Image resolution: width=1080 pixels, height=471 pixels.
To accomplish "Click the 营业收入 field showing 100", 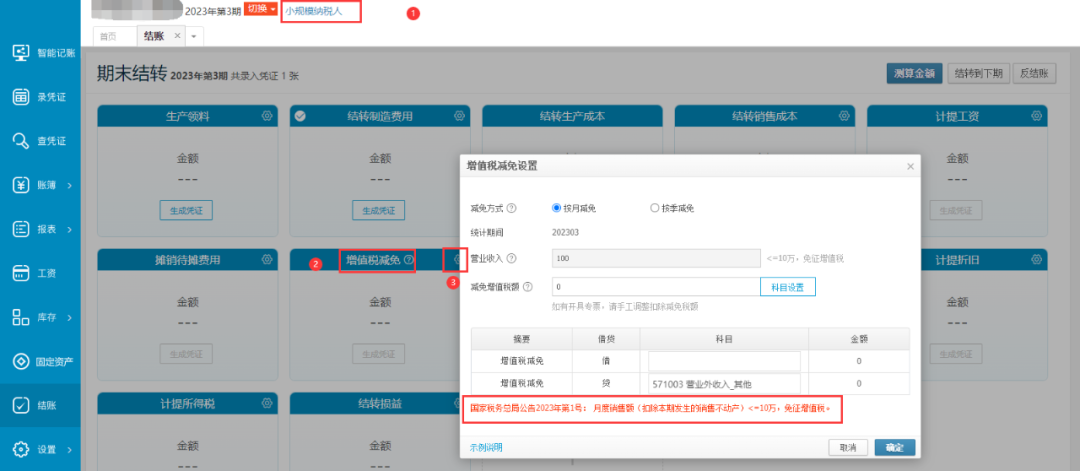I will tap(656, 258).
